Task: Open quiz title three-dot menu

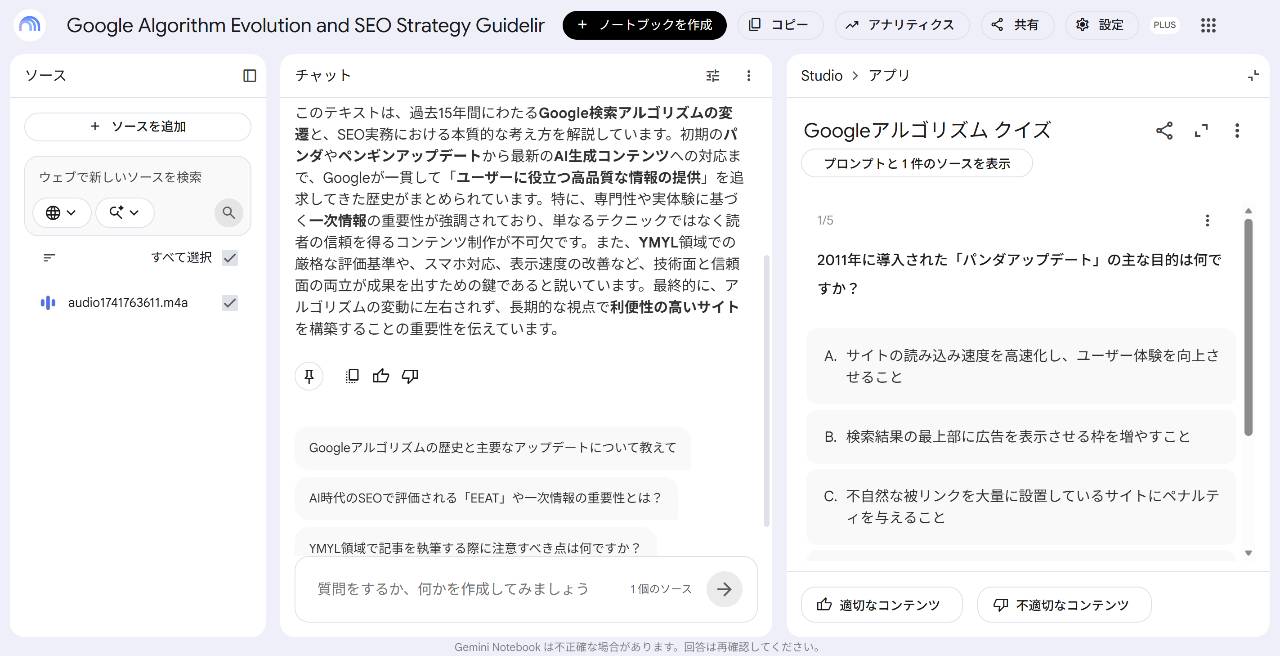Action: pos(1237,131)
